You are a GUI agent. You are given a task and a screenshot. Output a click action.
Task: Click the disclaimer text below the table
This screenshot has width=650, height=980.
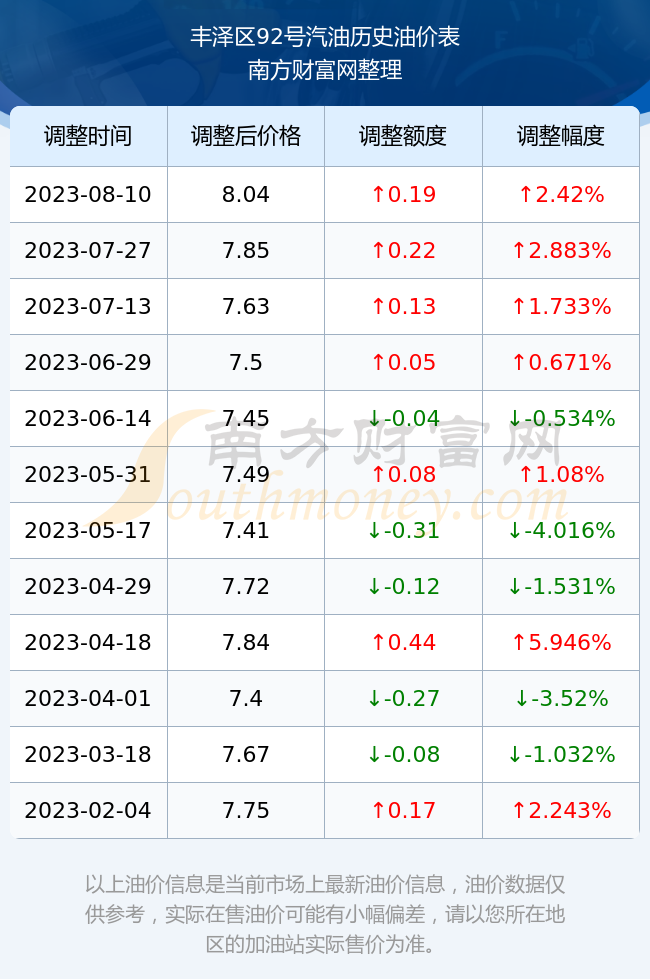pos(325,914)
